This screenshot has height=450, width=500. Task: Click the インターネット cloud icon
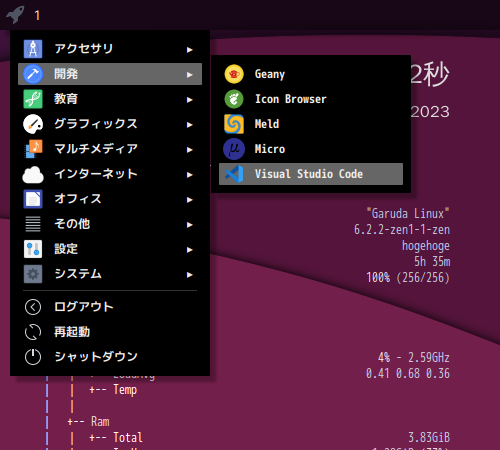point(33,174)
